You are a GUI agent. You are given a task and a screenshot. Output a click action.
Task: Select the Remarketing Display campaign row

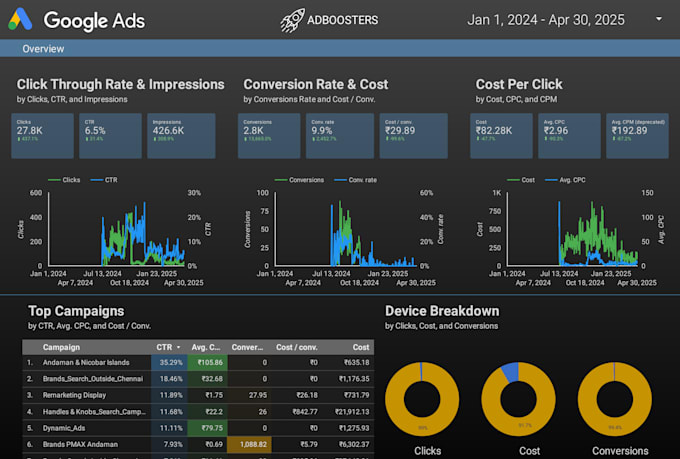[x=198, y=395]
